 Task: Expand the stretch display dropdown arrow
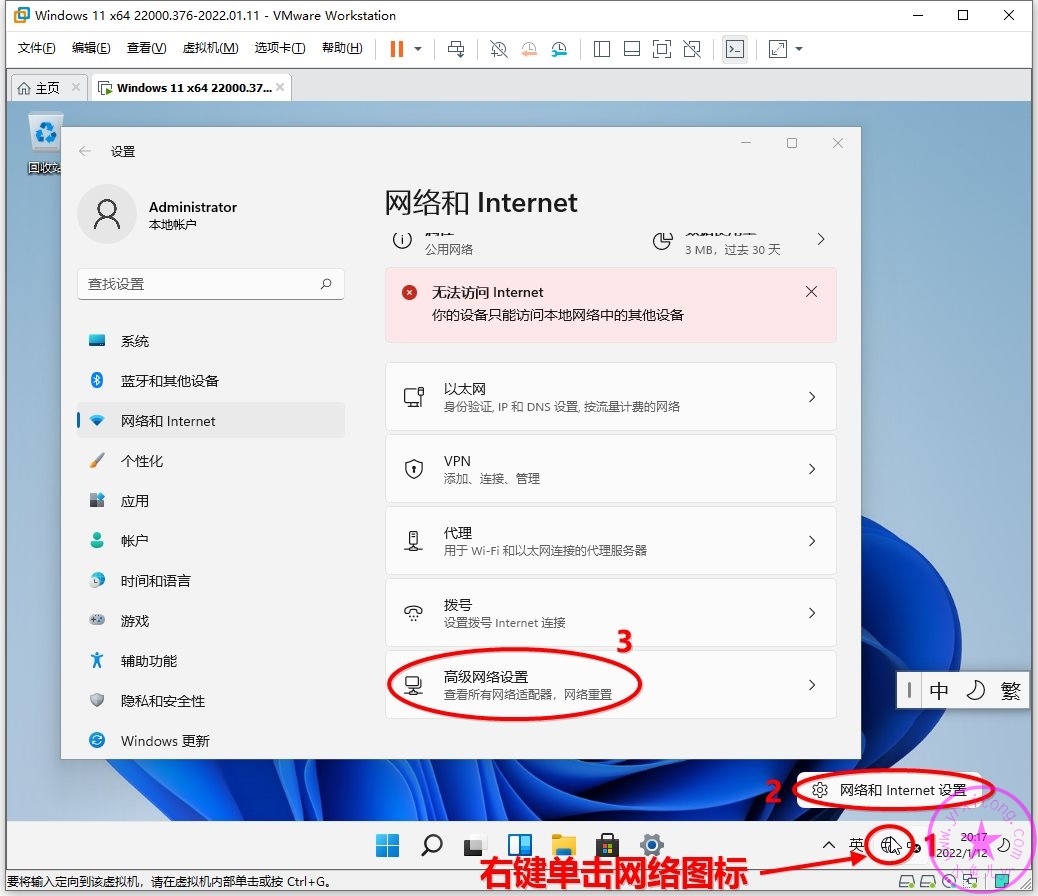click(799, 48)
